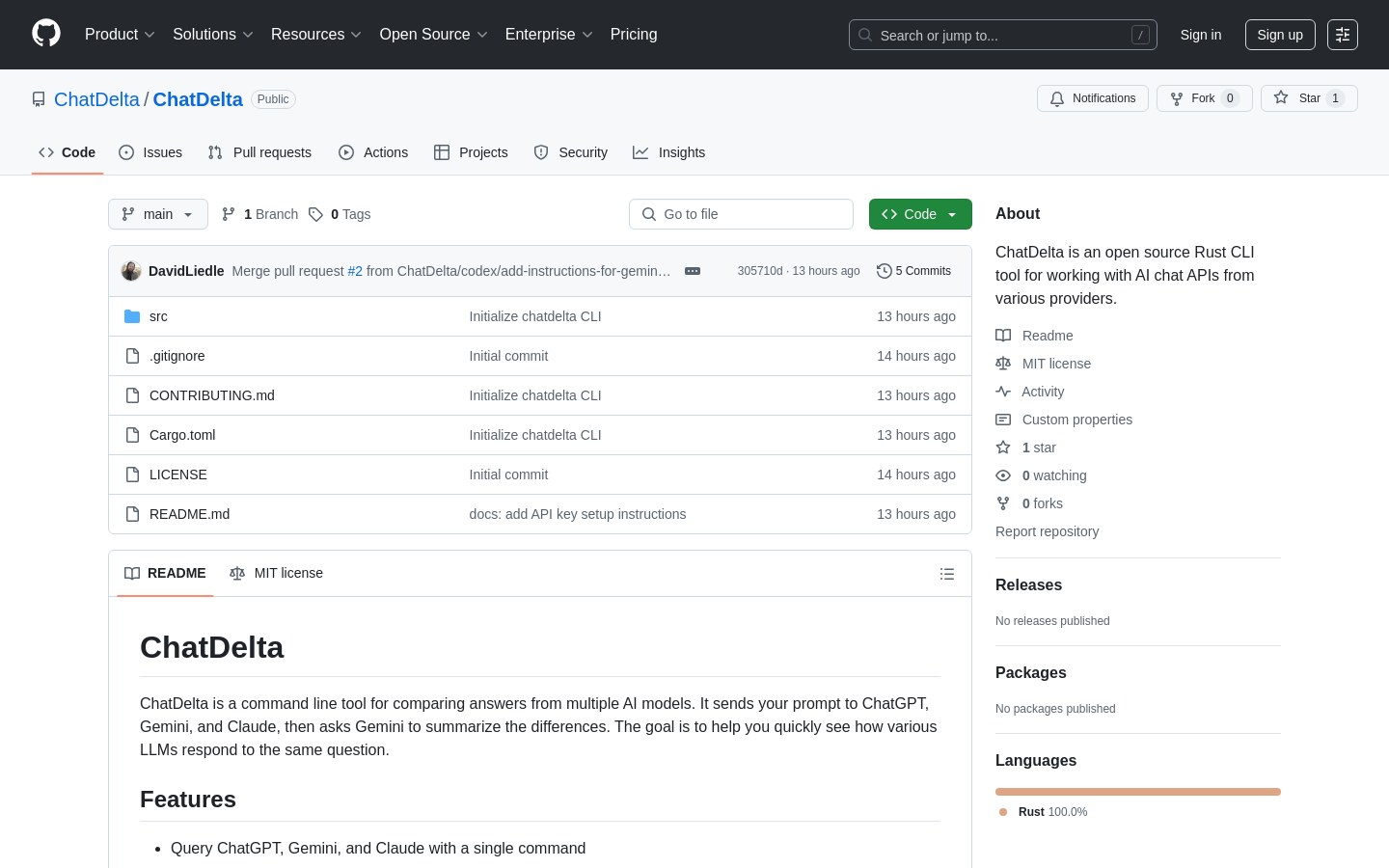Open the src folder

click(x=158, y=316)
